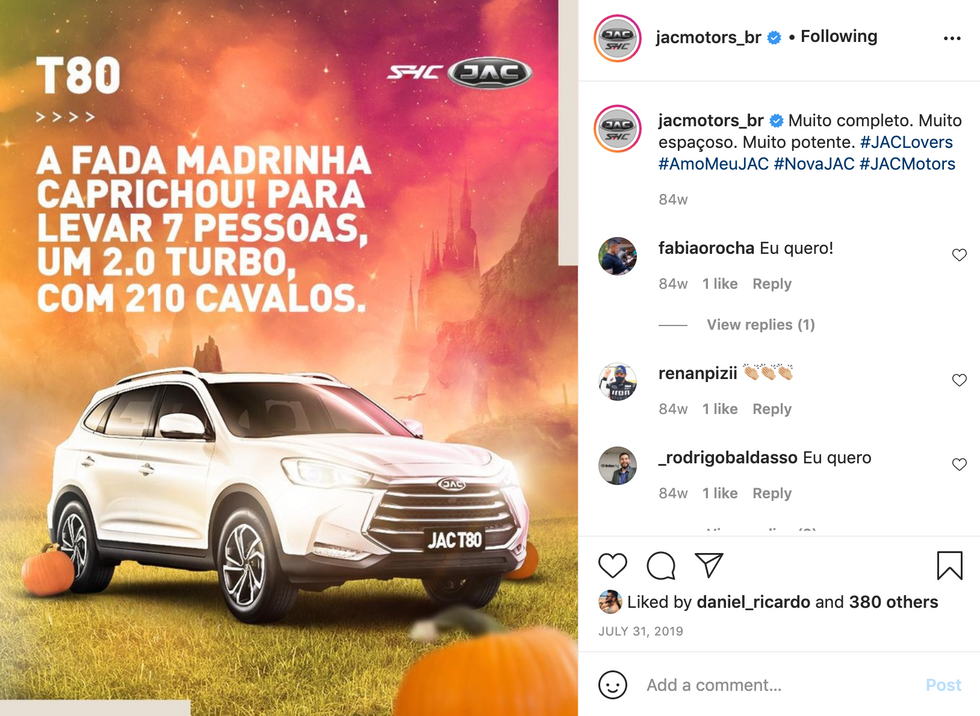Open the #NovaJAC hashtag
Viewport: 980px width, 716px height.
(x=814, y=164)
